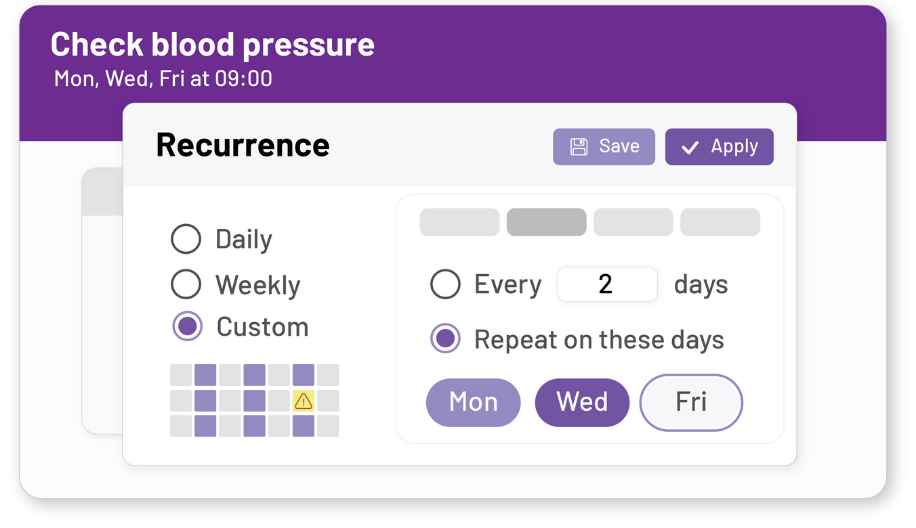
Task: Click the top-left gray cell in calendar preview
Action: click(181, 376)
